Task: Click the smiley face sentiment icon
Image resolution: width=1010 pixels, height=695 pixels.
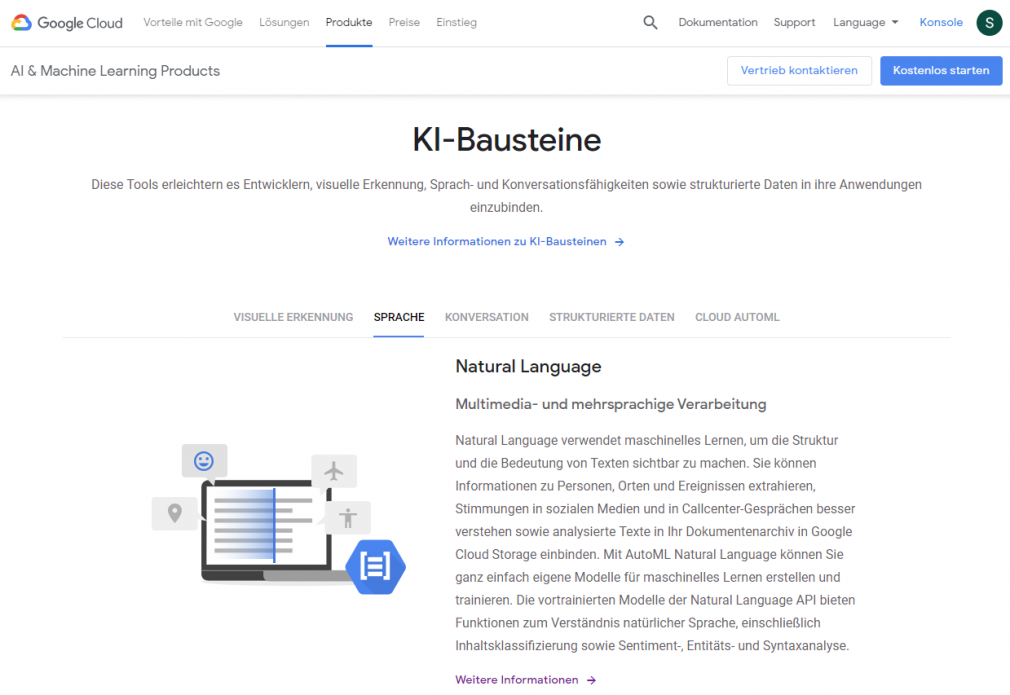Action: click(204, 461)
